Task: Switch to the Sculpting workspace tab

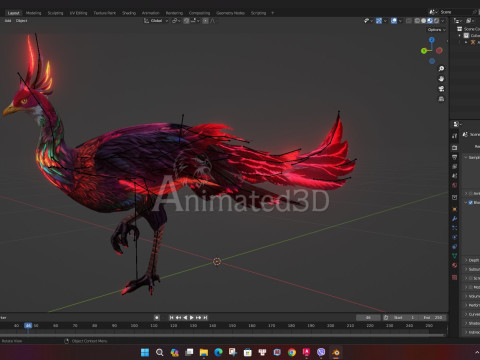Action: click(x=55, y=13)
